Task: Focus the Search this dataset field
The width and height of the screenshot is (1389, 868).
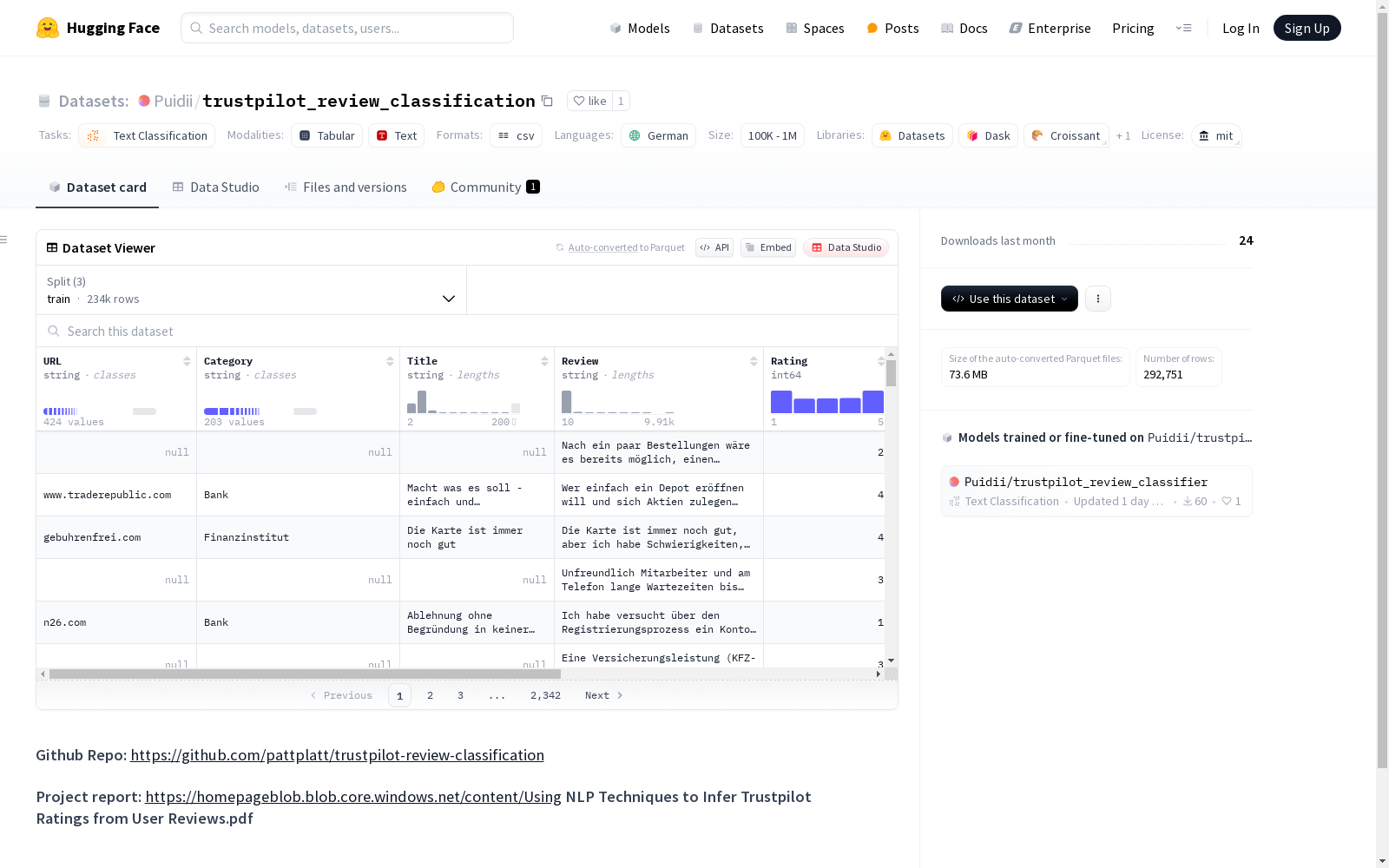Action: (467, 332)
